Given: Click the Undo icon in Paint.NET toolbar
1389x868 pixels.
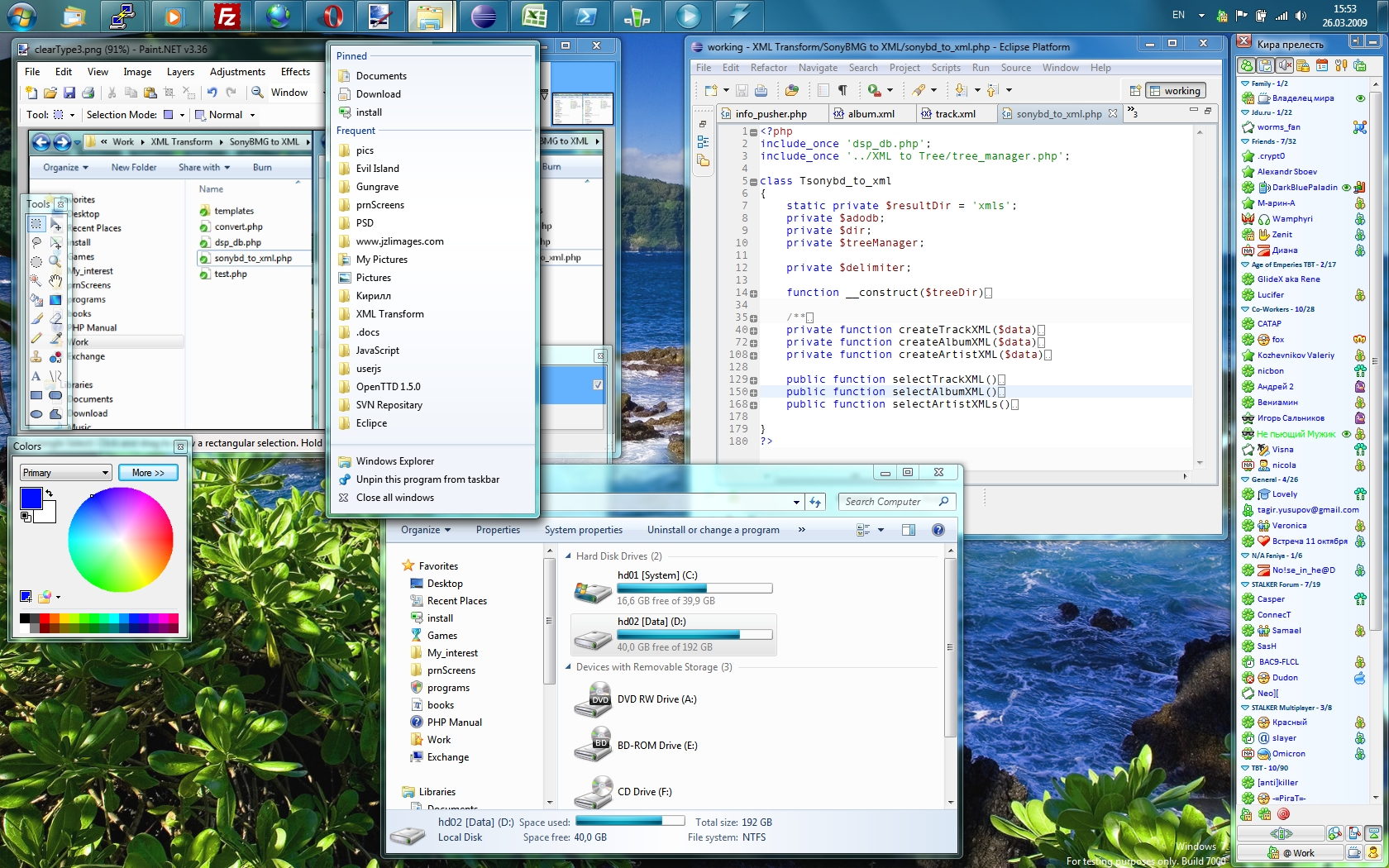Looking at the screenshot, I should [212, 93].
